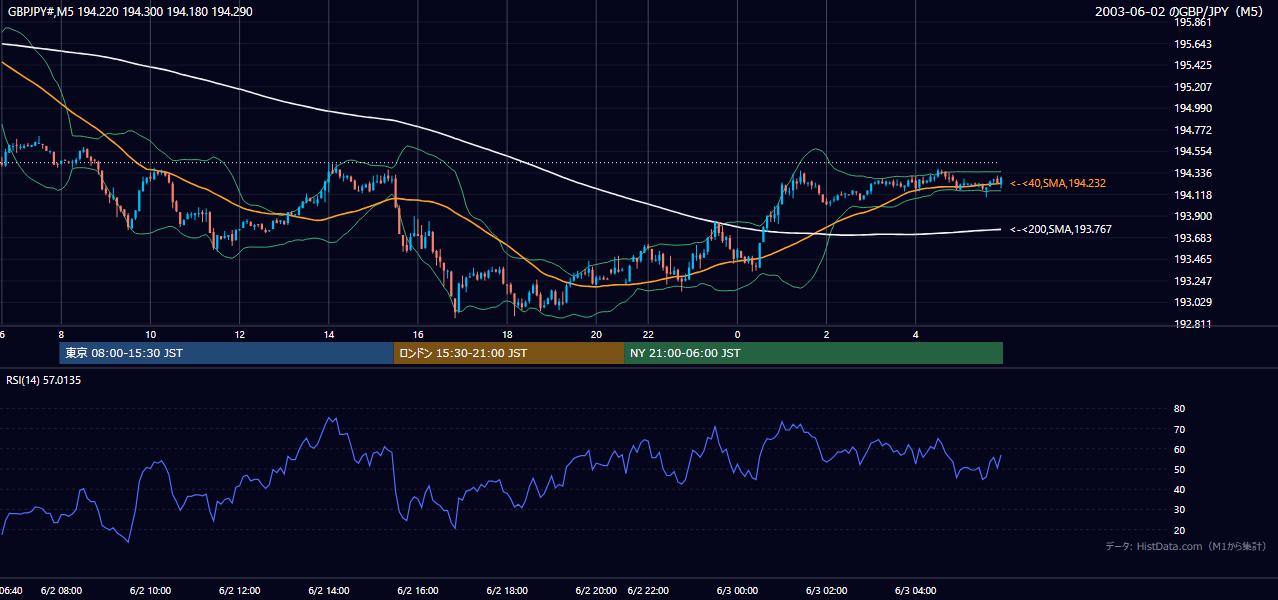Click hour tick 10 on chart axis
Screen dimensions: 1278x600
(150, 335)
